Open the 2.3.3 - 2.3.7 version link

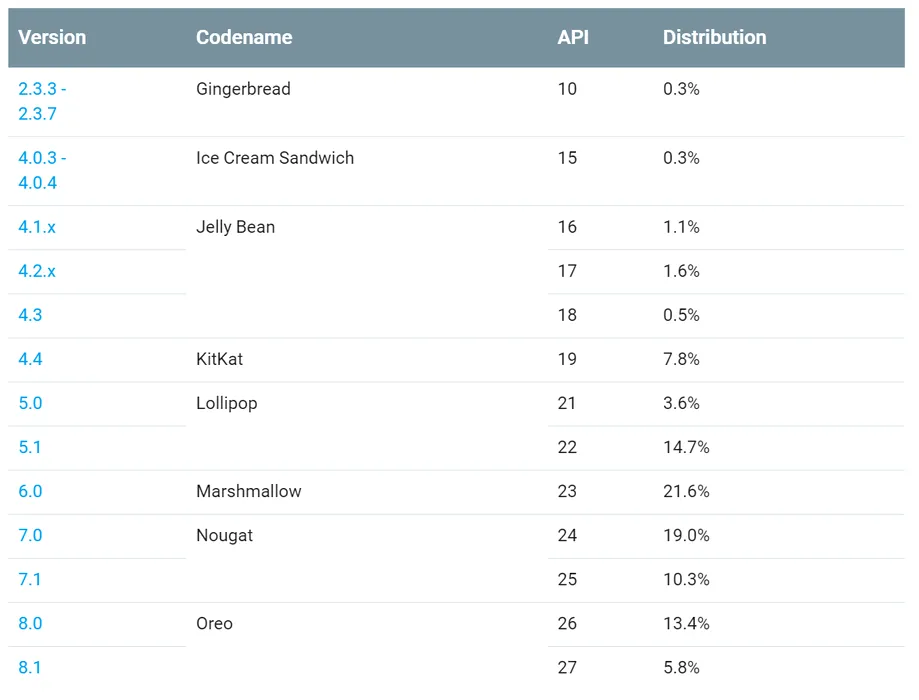coord(42,101)
